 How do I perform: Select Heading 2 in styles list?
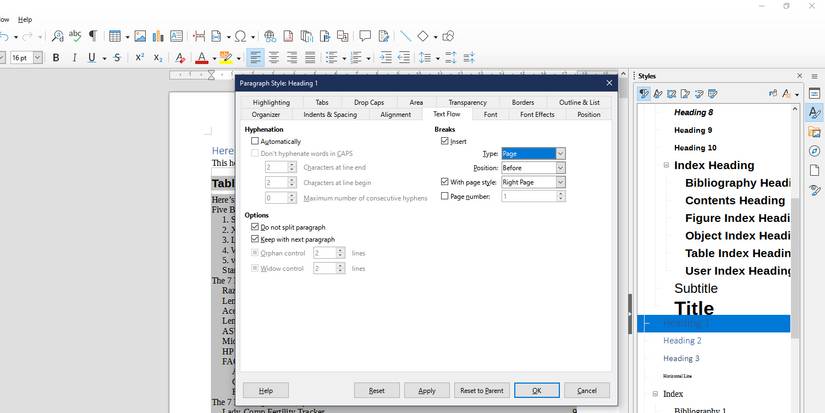pos(682,340)
